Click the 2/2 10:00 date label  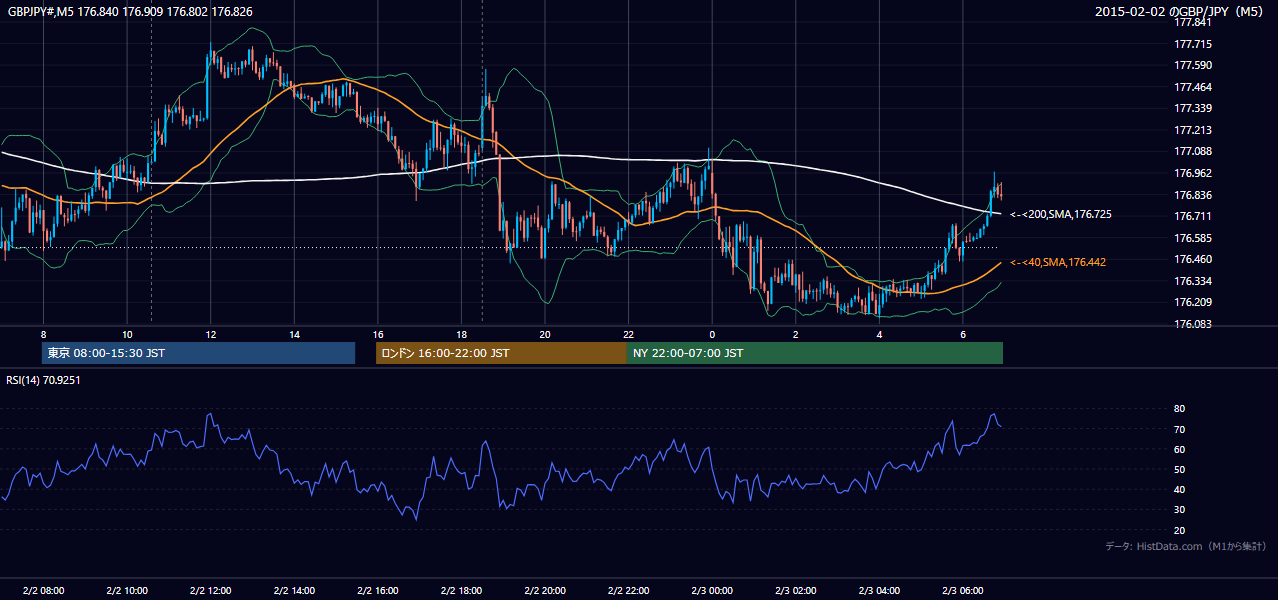pyautogui.click(x=127, y=590)
